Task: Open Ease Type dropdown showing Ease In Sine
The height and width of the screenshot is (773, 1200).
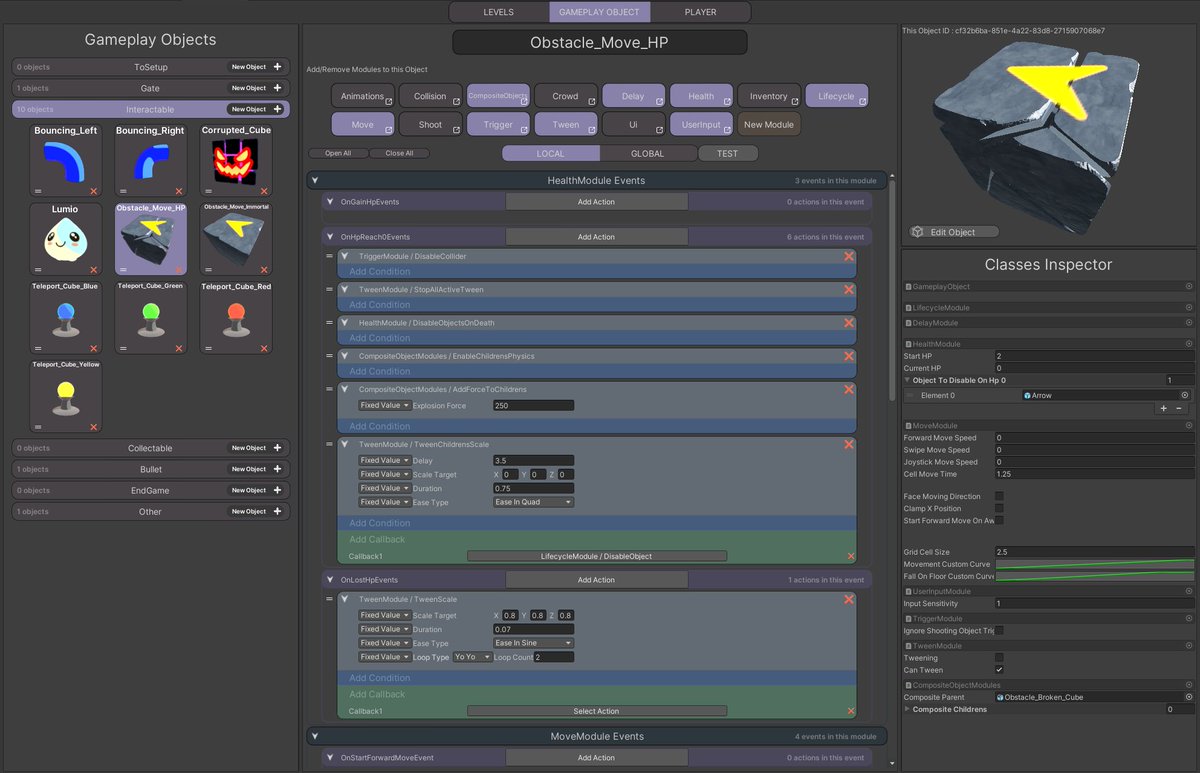Action: coord(533,643)
